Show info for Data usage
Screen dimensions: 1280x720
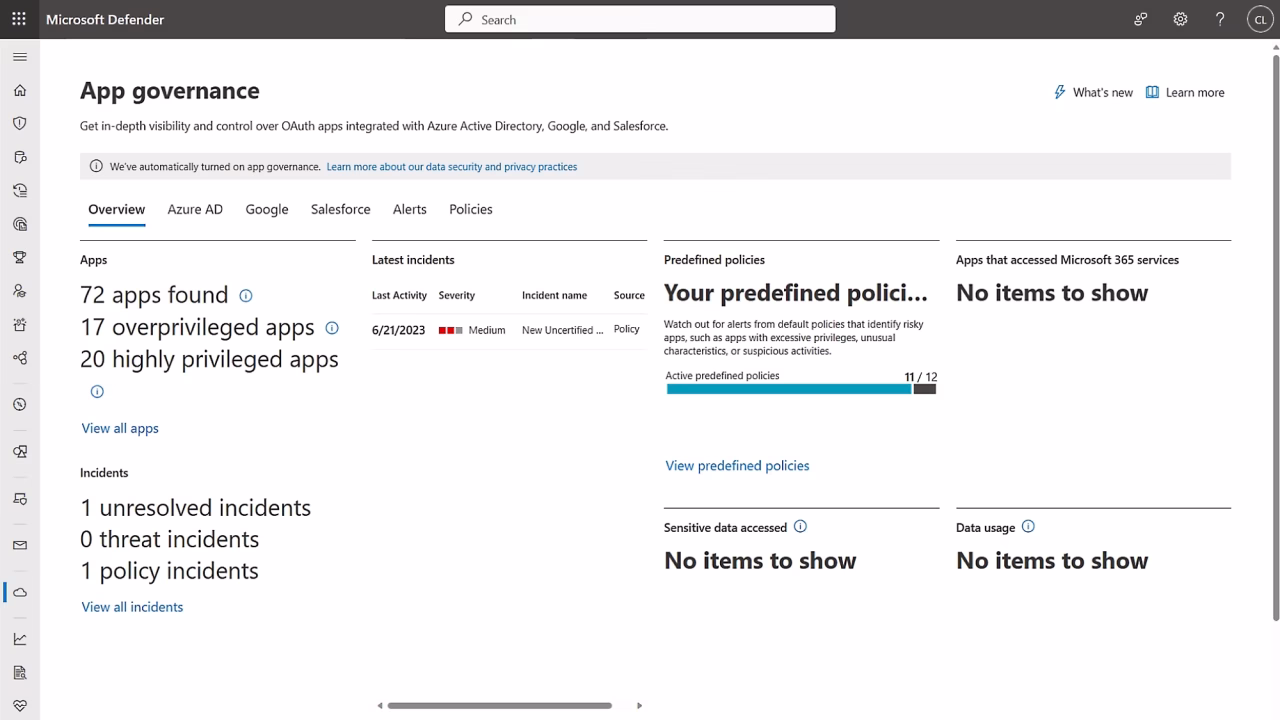point(1028,527)
